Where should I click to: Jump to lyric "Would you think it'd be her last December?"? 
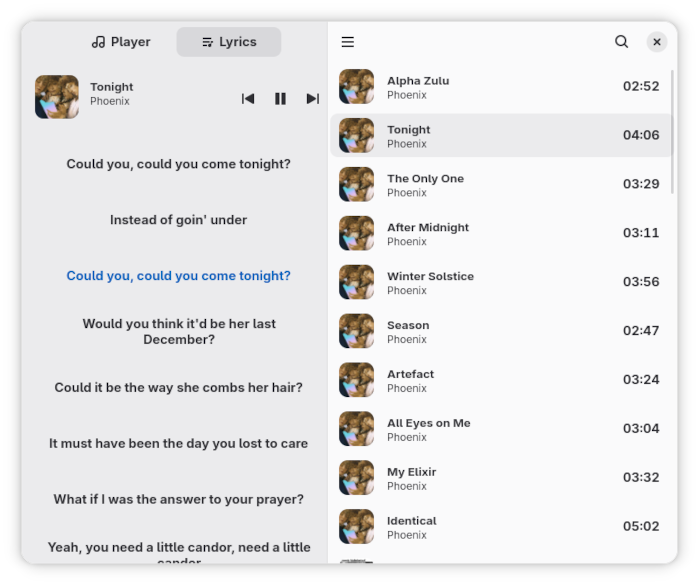[x=179, y=331]
